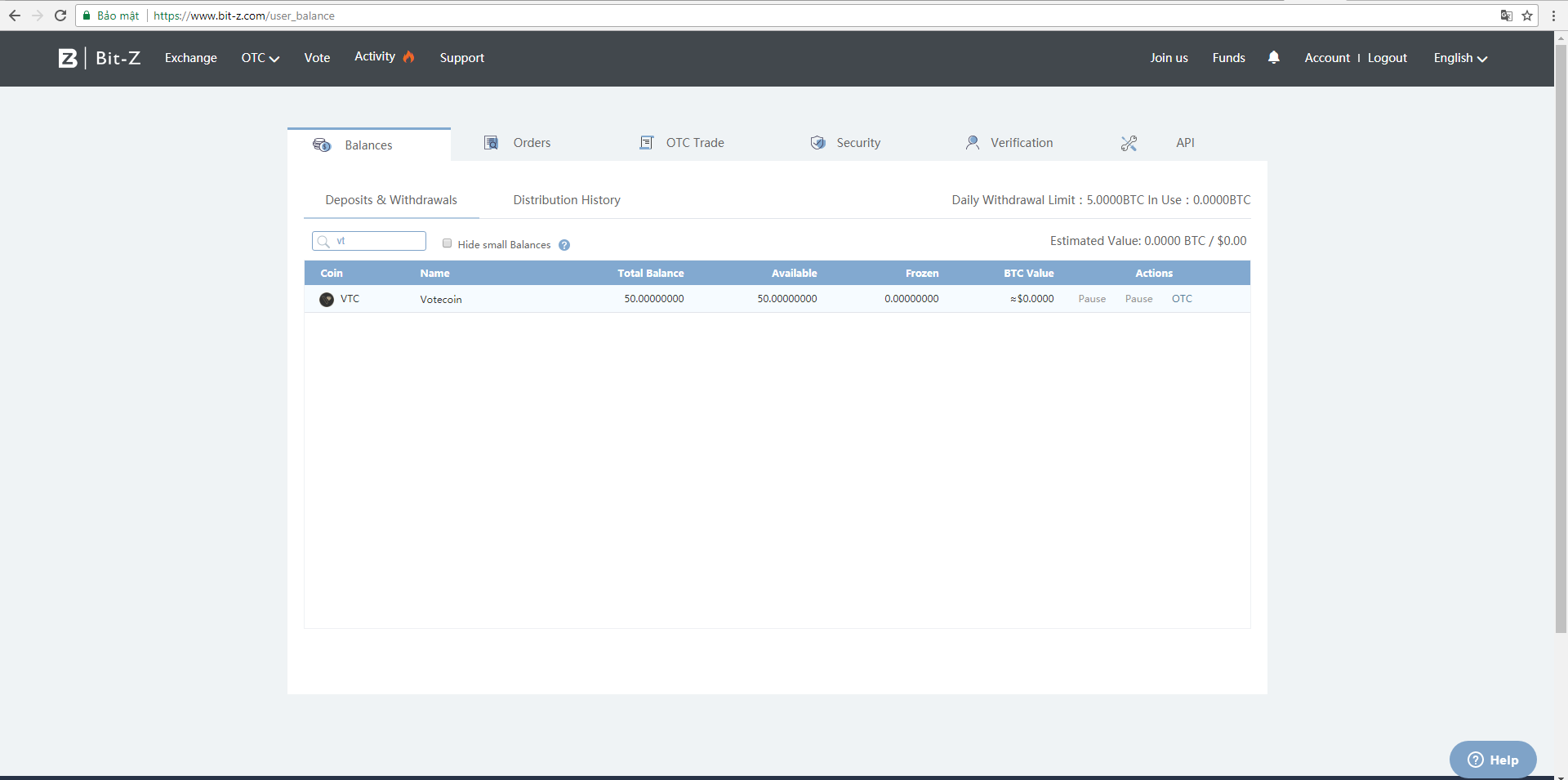The height and width of the screenshot is (780, 1568).
Task: Click the translate page icon in address bar
Action: click(x=1506, y=16)
